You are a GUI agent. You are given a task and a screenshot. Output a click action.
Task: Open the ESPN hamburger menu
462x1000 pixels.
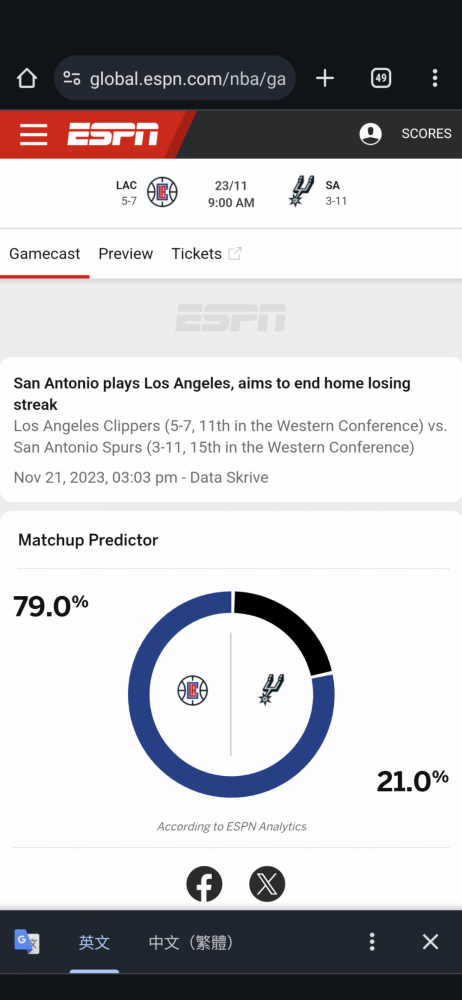pos(33,135)
